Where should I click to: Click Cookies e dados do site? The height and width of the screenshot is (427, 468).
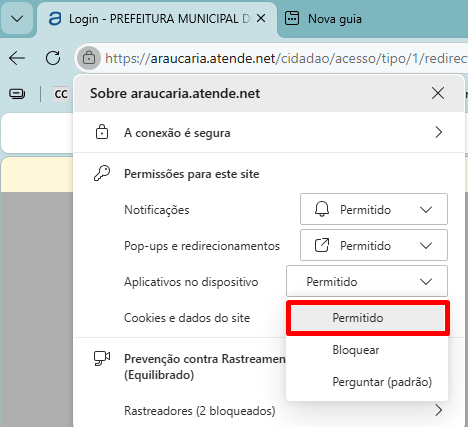[187, 318]
